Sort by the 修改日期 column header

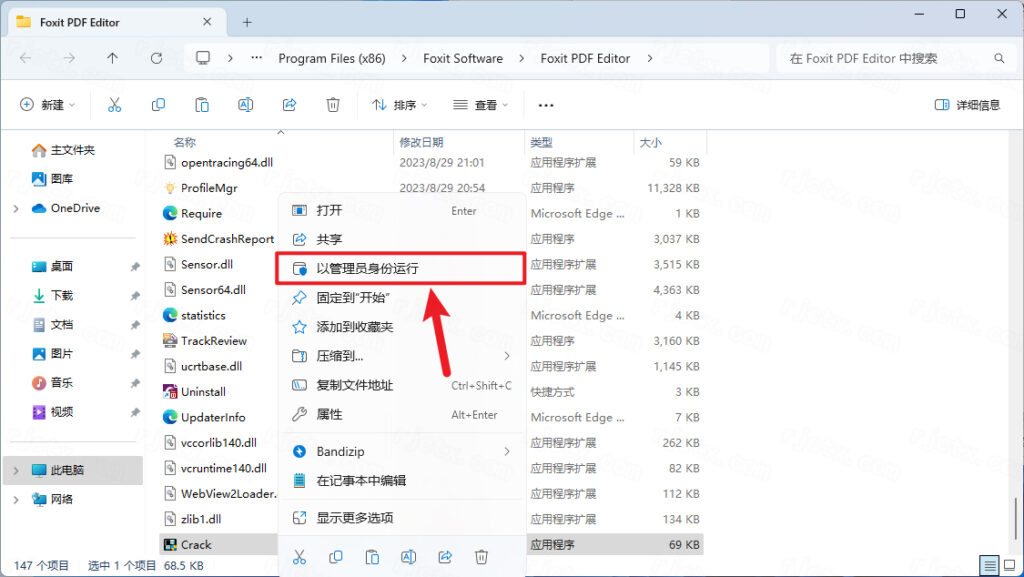coord(421,142)
